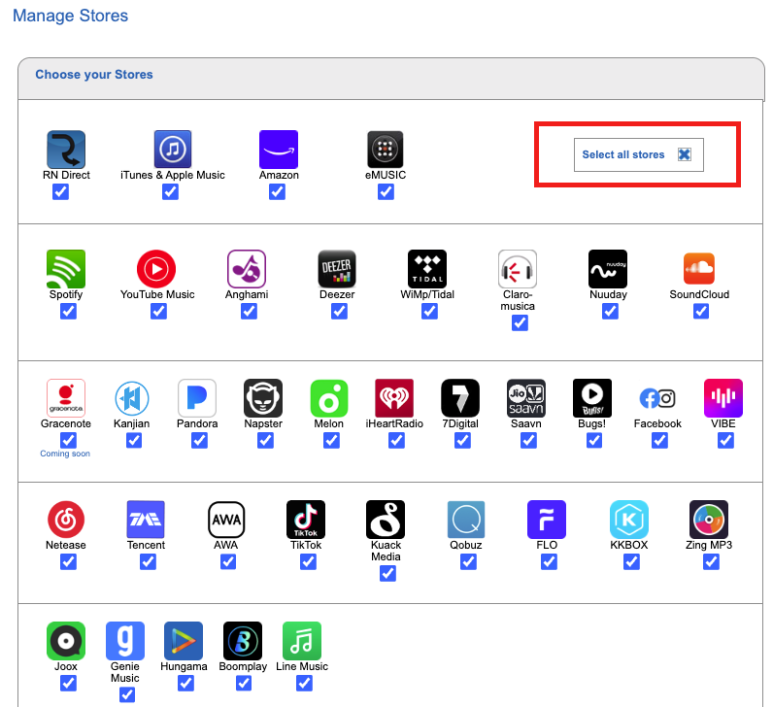Viewport: 773px width, 707px height.
Task: Click the Joox store icon
Action: click(66, 640)
